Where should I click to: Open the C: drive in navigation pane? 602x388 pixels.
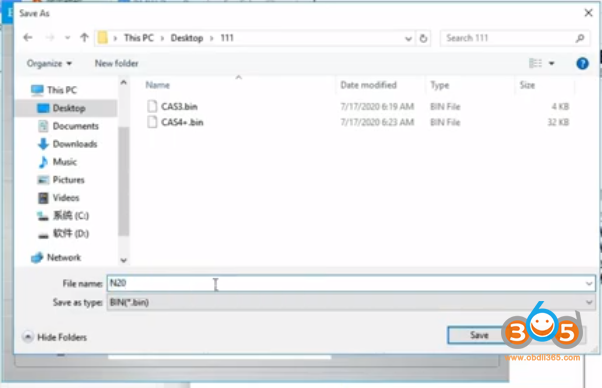(x=71, y=216)
